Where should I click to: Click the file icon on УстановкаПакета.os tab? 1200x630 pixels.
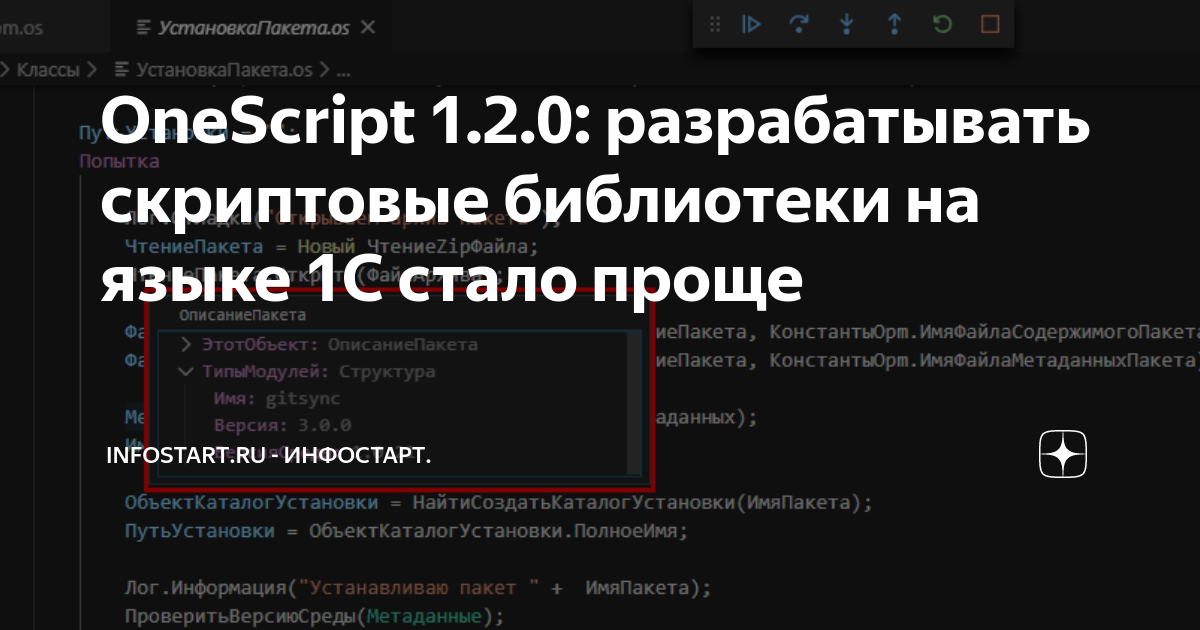point(145,28)
